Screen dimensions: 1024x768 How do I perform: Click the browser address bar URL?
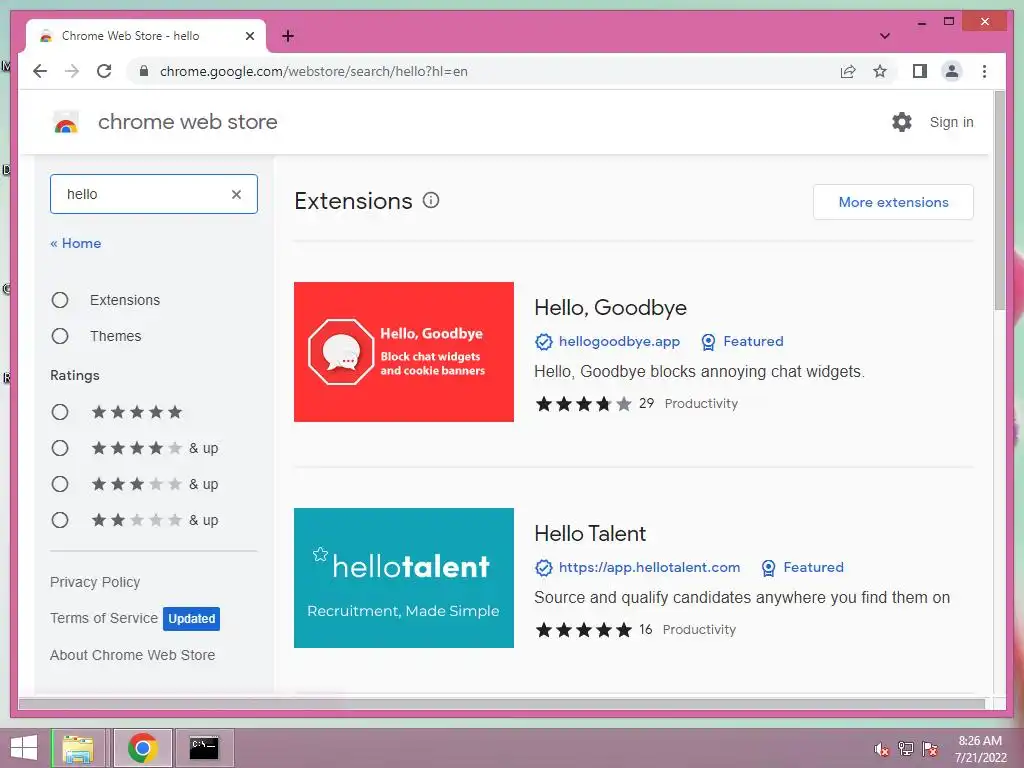pyautogui.click(x=313, y=71)
